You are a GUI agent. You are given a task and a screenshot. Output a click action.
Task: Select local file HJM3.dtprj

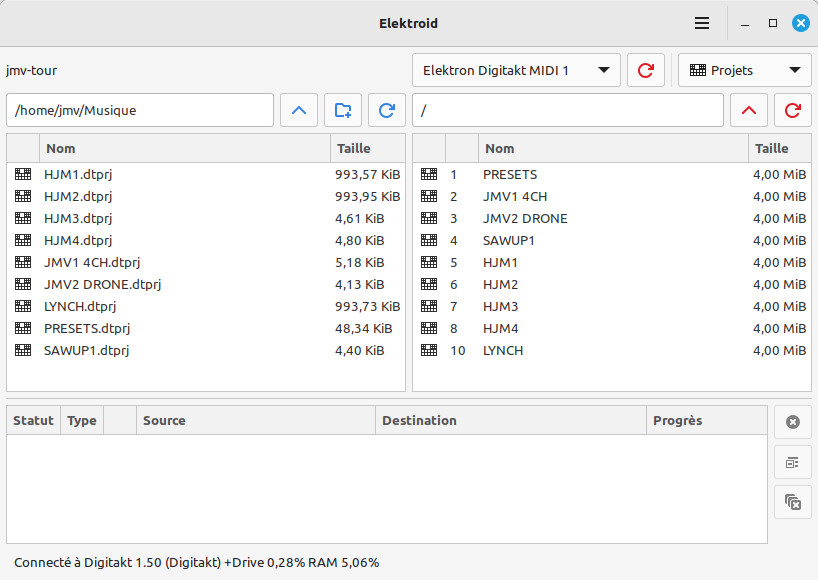pos(206,218)
